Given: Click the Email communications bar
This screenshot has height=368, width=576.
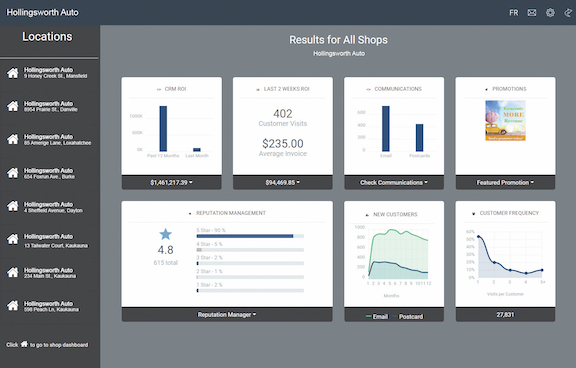Looking at the screenshot, I should pyautogui.click(x=386, y=129).
